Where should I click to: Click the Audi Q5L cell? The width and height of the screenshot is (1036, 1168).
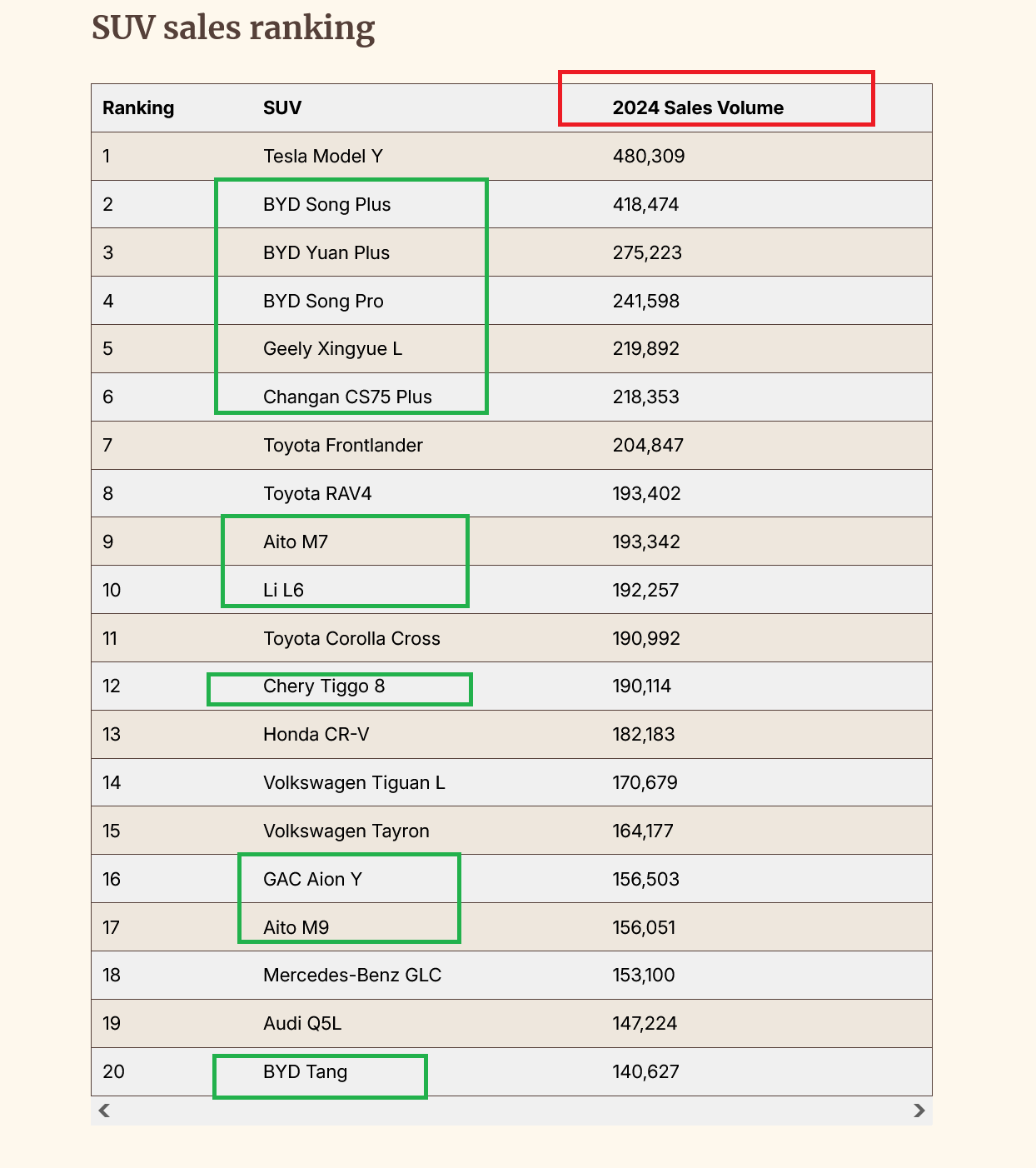pyautogui.click(x=302, y=1024)
